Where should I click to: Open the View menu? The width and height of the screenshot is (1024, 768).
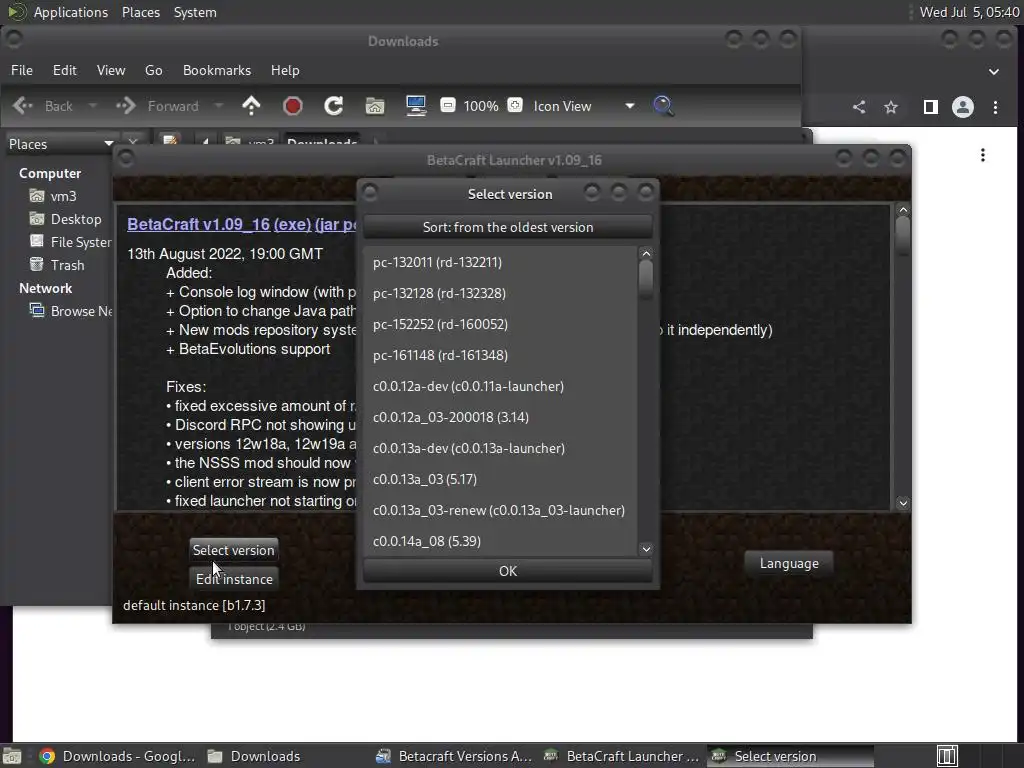click(111, 70)
